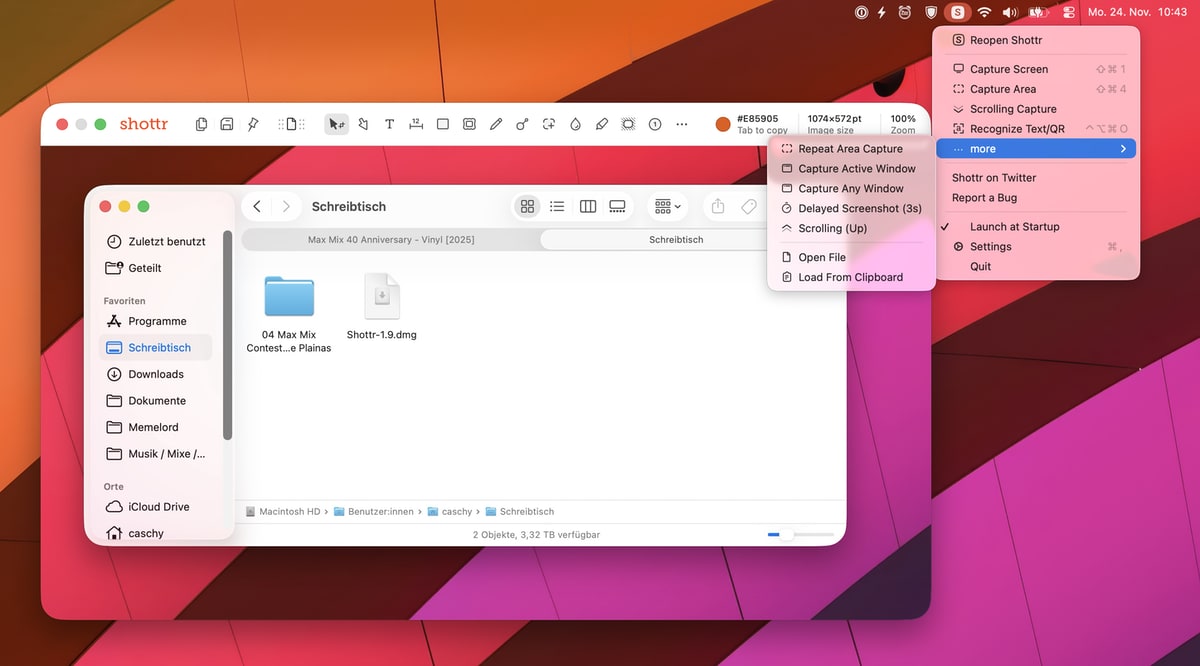Choose Delayed Screenshot (3s) from submenu
Viewport: 1200px width, 666px height.
[859, 208]
